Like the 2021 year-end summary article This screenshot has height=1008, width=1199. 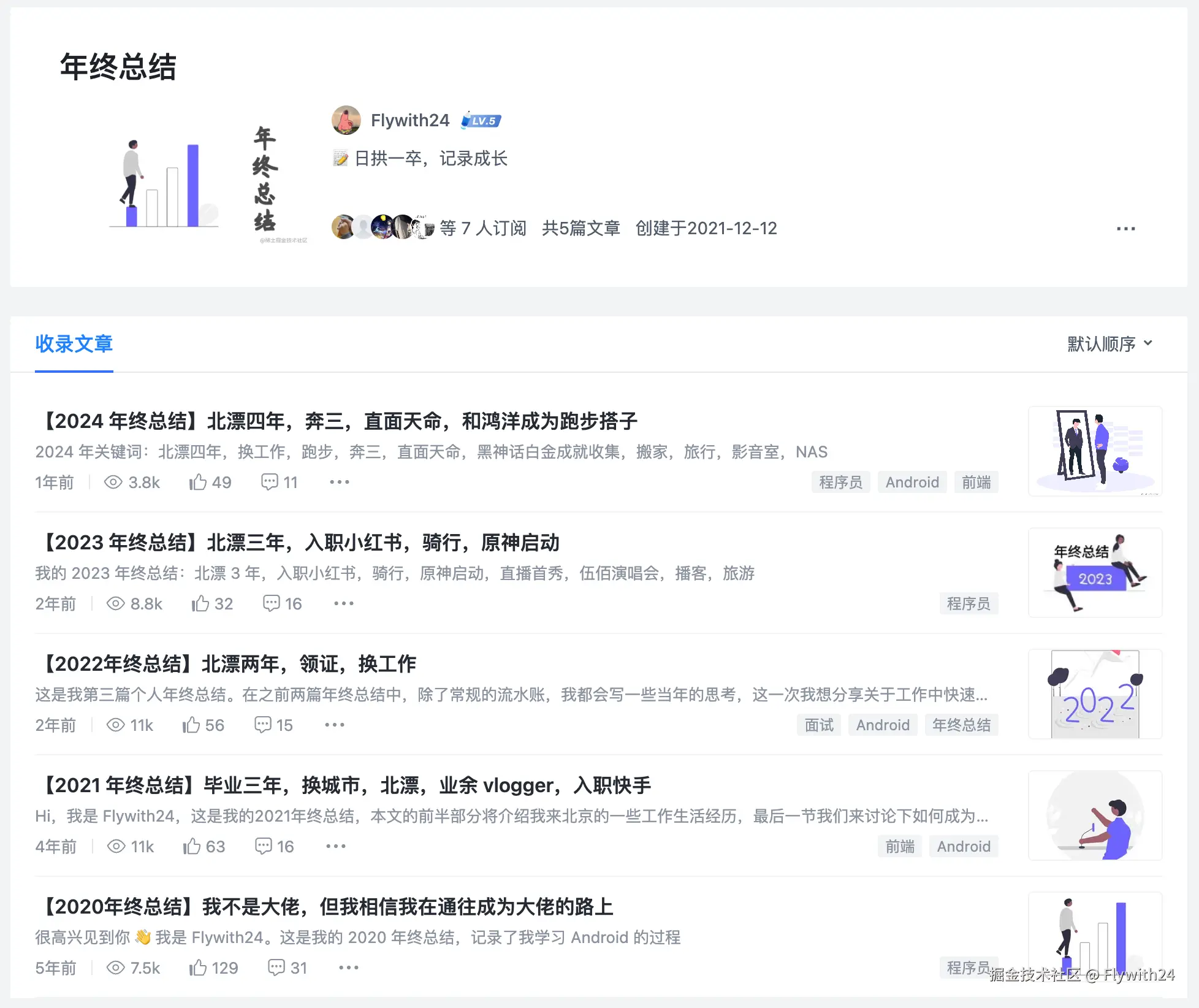pos(192,847)
